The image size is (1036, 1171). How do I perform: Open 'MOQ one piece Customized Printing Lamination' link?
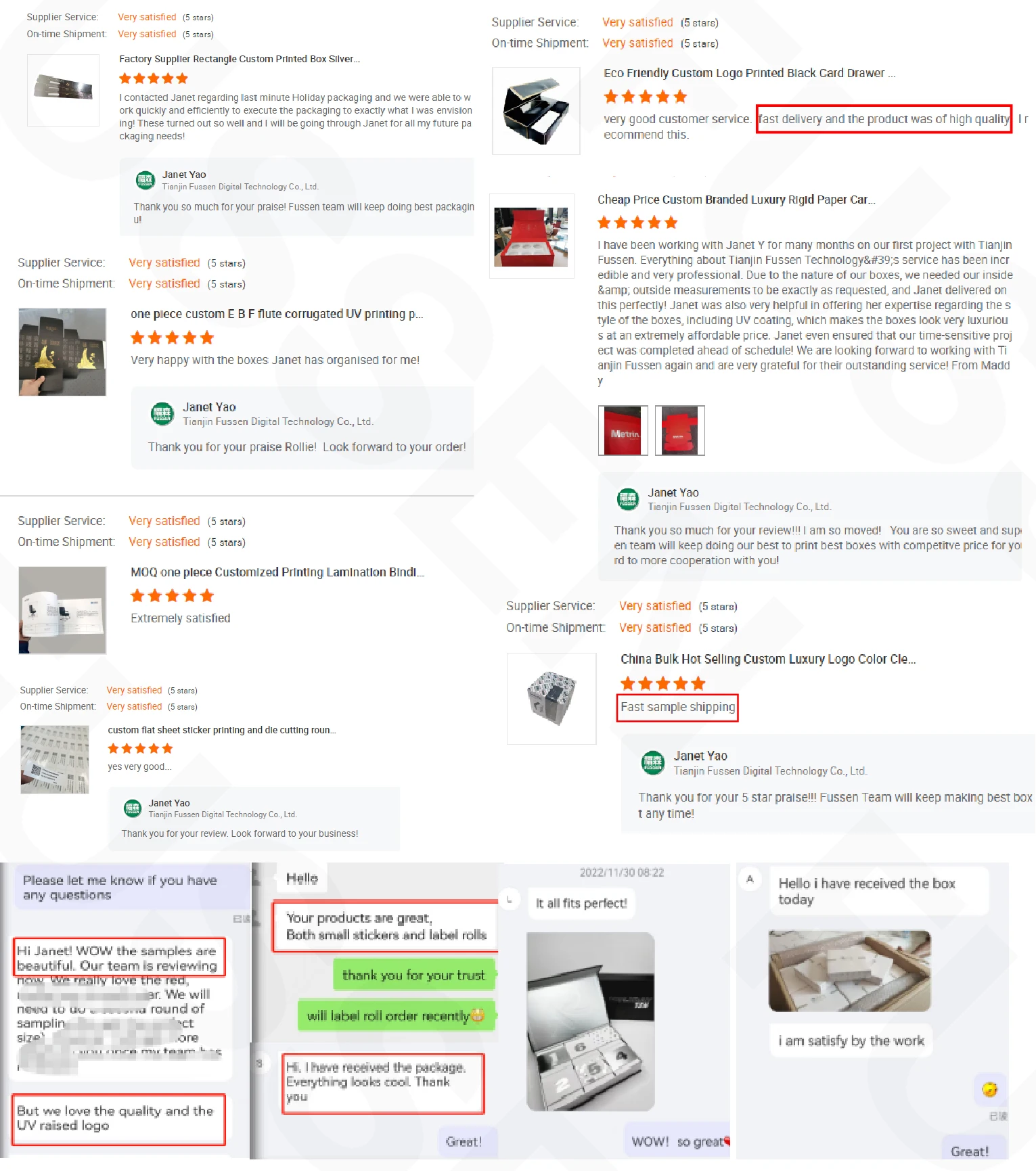pos(277,572)
